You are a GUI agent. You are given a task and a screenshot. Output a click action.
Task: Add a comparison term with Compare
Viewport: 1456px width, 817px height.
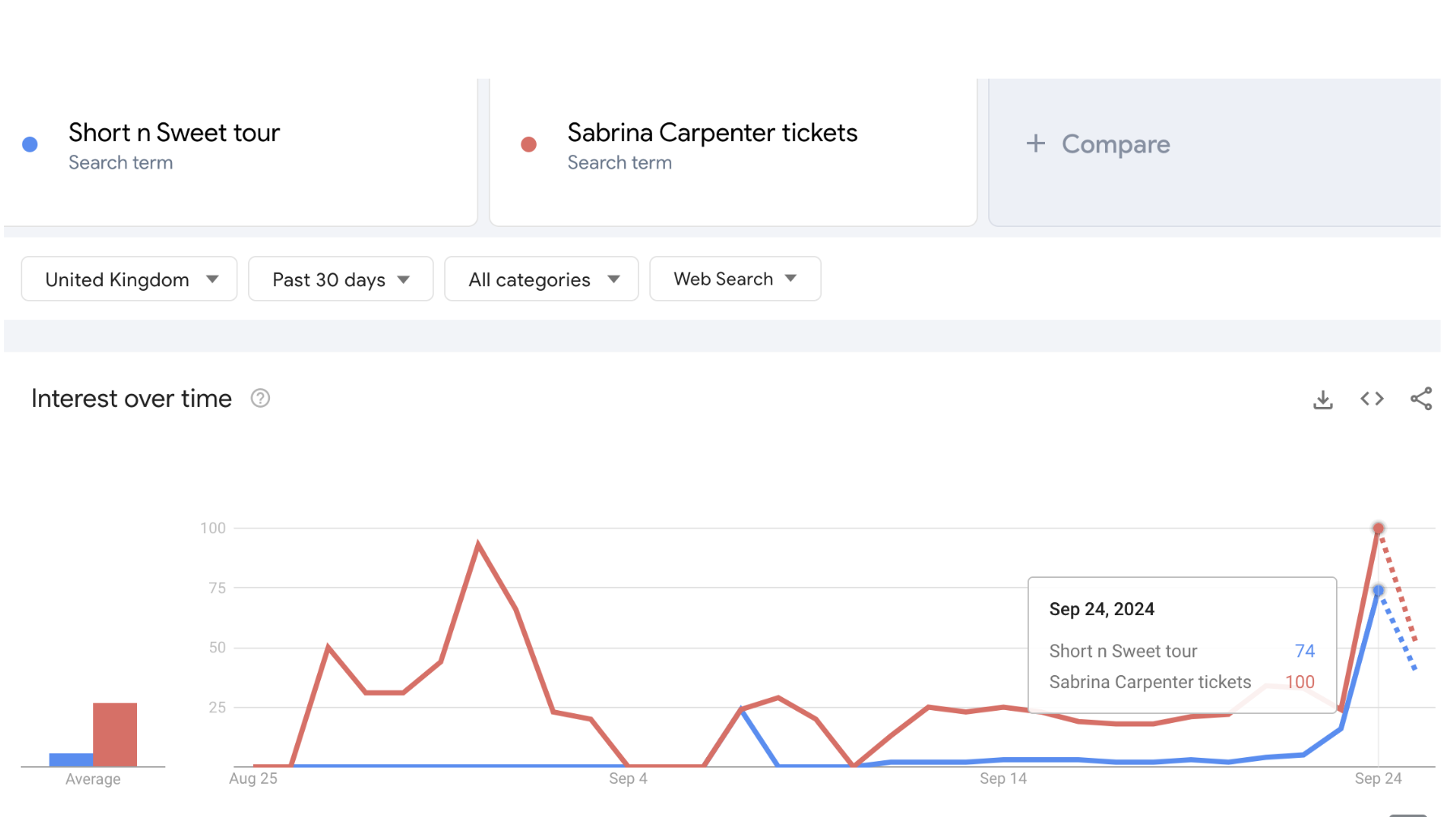pos(1214,152)
